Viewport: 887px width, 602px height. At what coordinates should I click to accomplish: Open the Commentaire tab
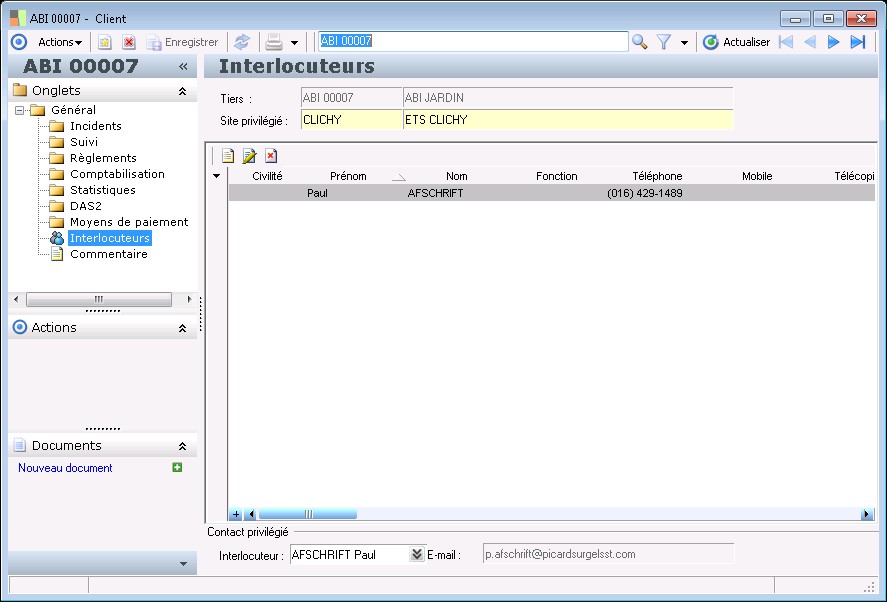coord(109,254)
